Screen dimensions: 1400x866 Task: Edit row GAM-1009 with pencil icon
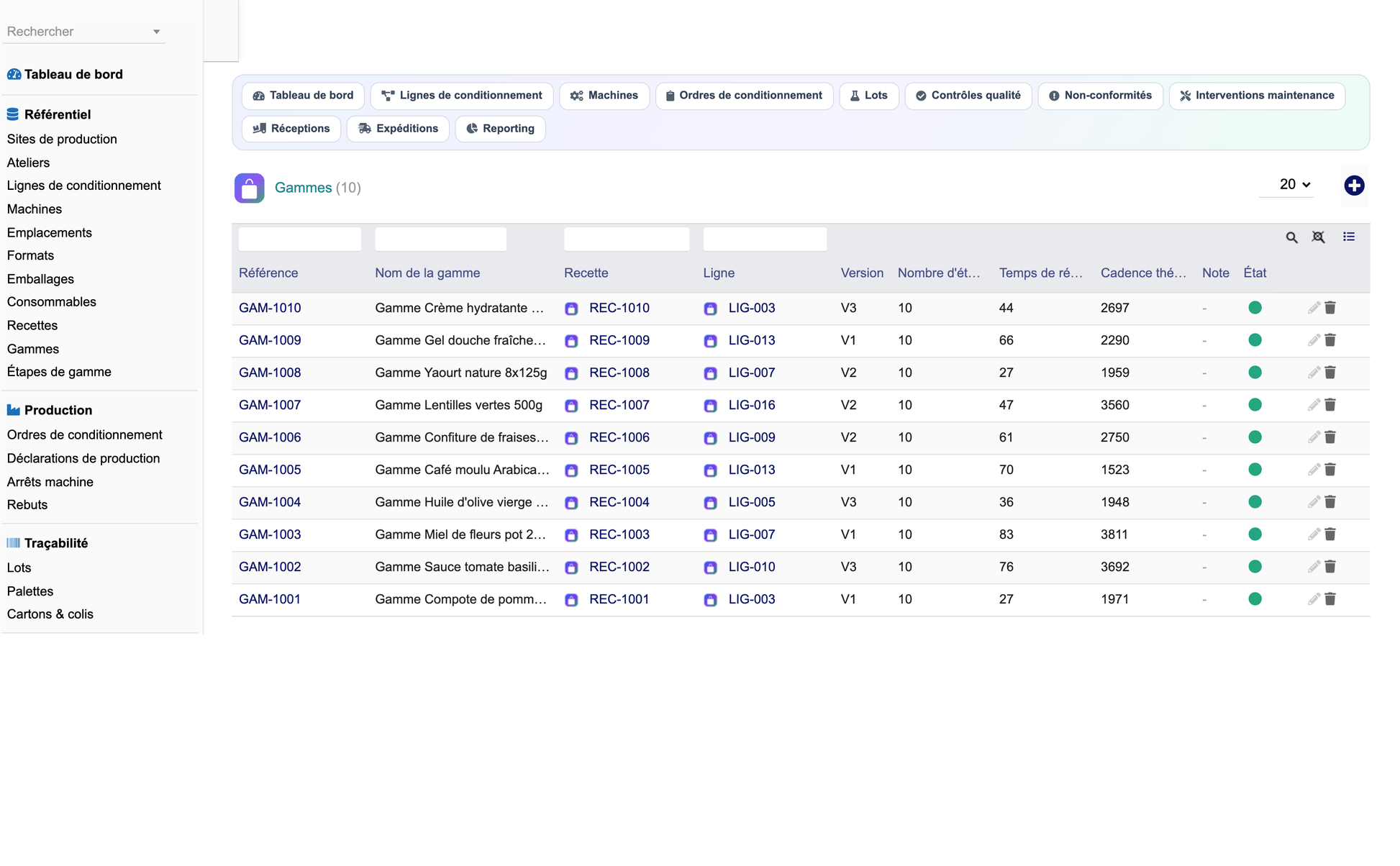(x=1314, y=340)
